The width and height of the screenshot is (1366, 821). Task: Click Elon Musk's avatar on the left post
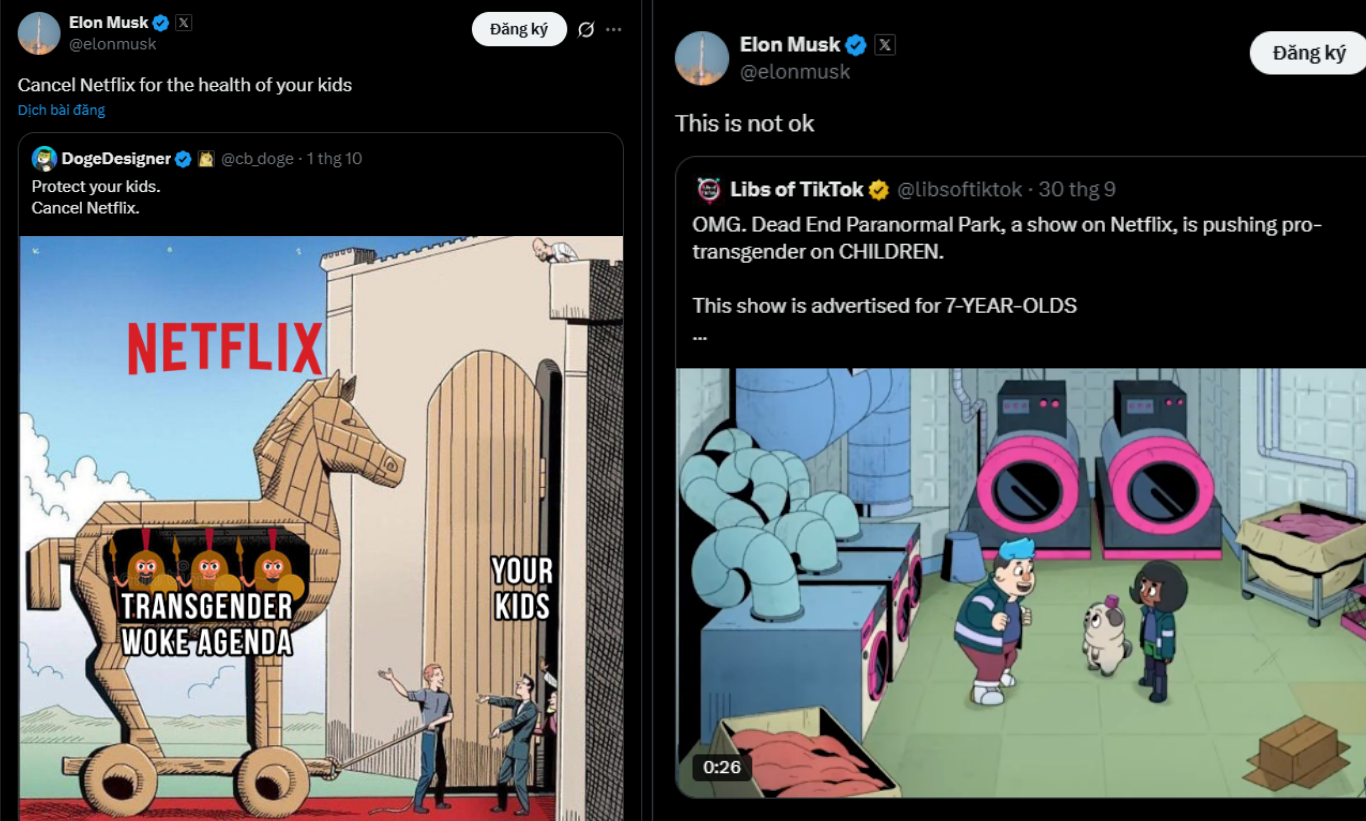click(x=39, y=33)
